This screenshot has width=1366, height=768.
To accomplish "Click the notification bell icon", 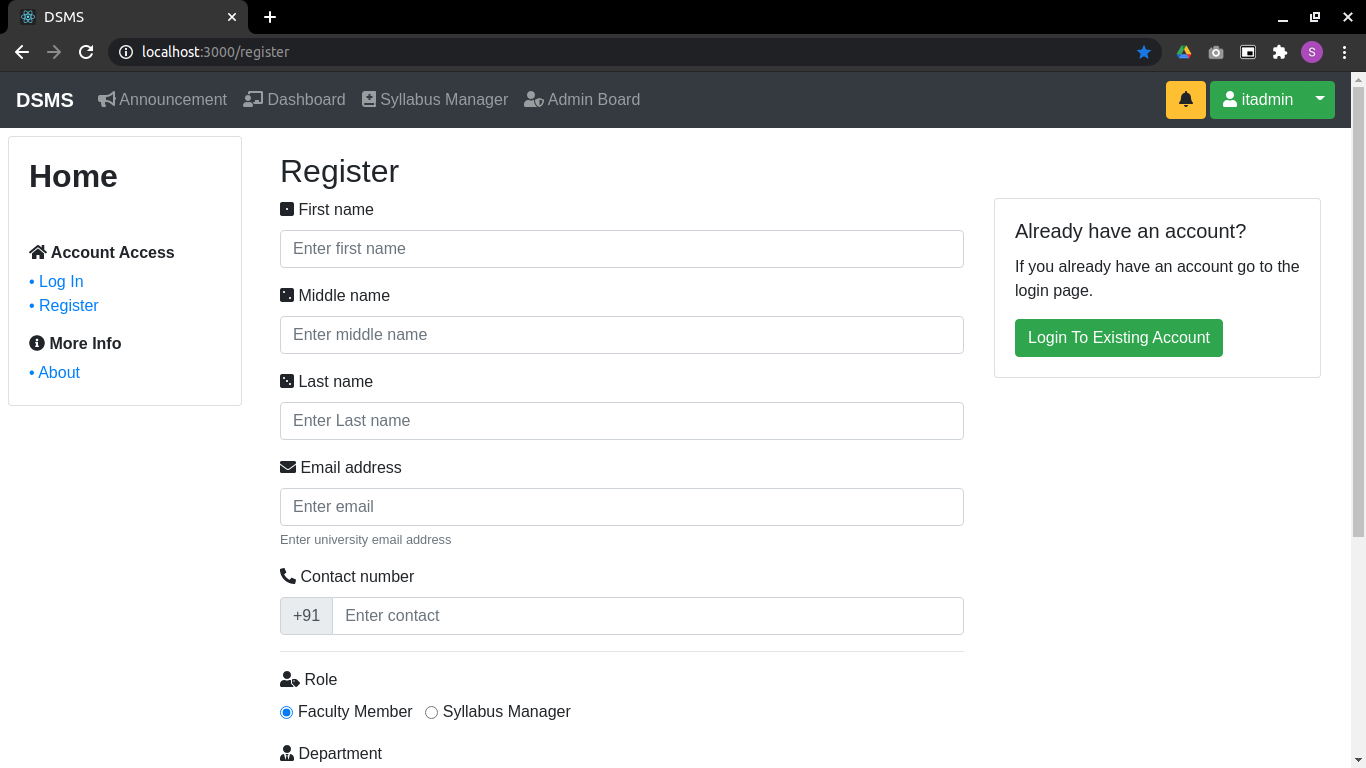I will tap(1185, 100).
